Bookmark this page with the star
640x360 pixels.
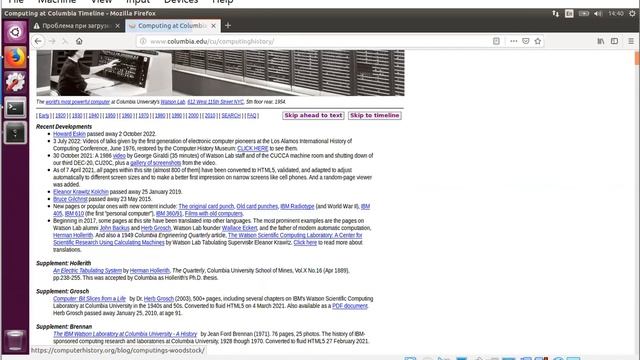pyautogui.click(x=538, y=41)
